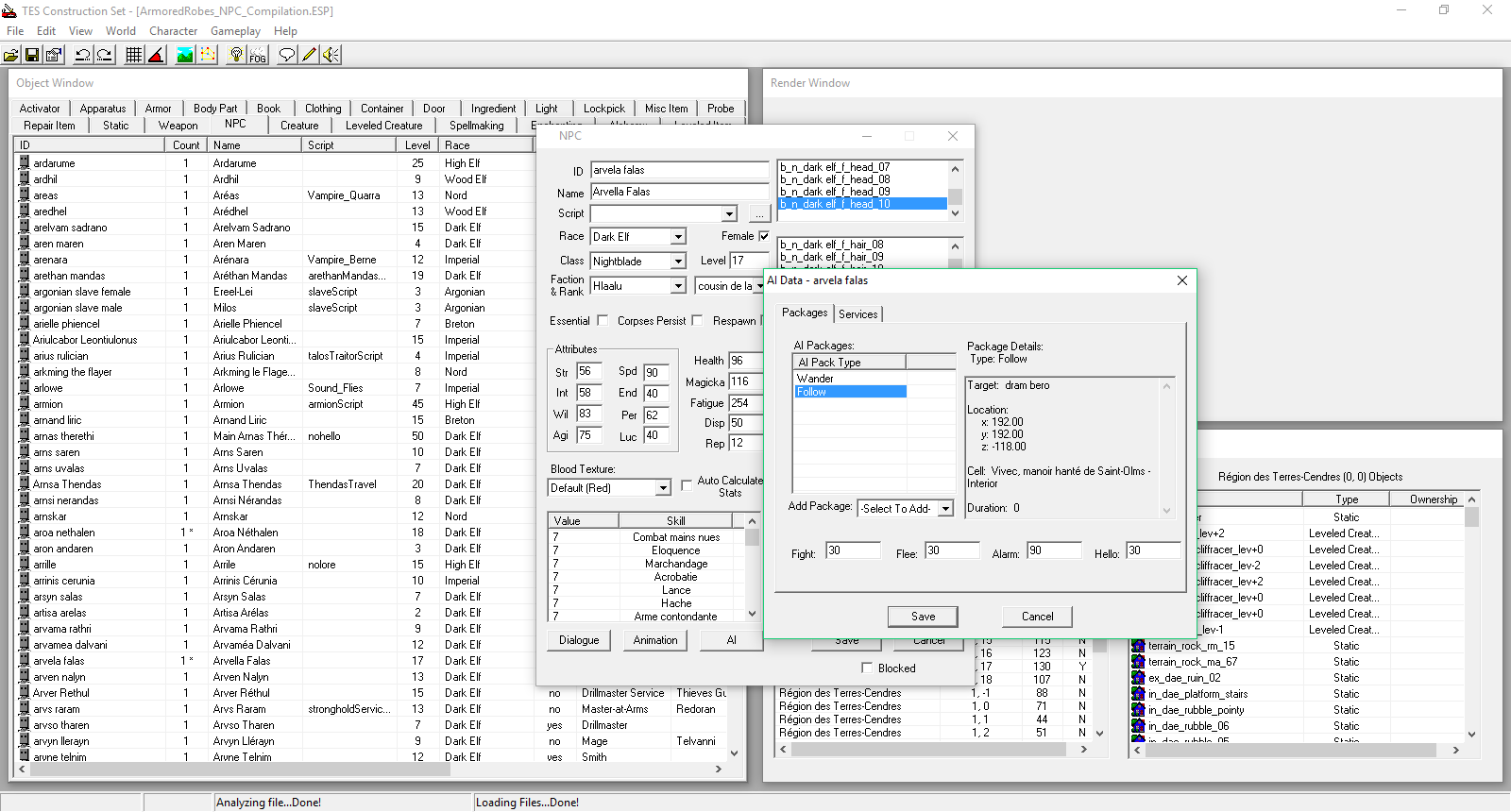Toggle grid snap toolbar icon
The height and width of the screenshot is (812, 1511).
[x=134, y=55]
